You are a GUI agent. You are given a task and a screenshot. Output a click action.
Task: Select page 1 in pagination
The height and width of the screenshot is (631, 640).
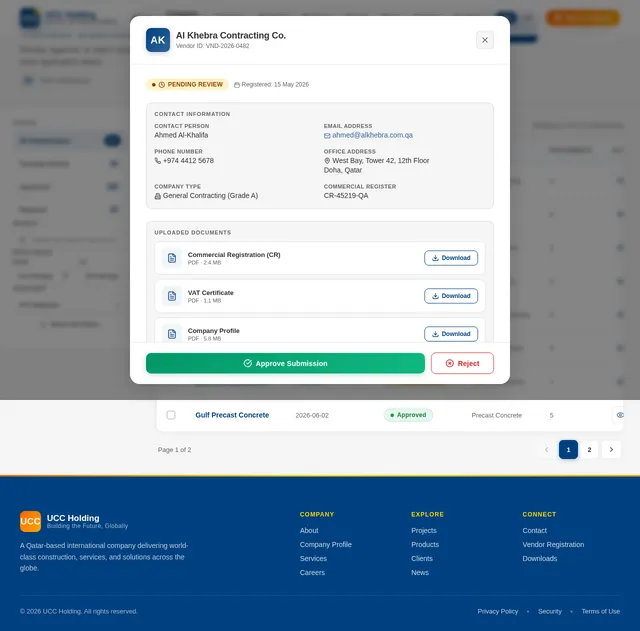(x=568, y=449)
